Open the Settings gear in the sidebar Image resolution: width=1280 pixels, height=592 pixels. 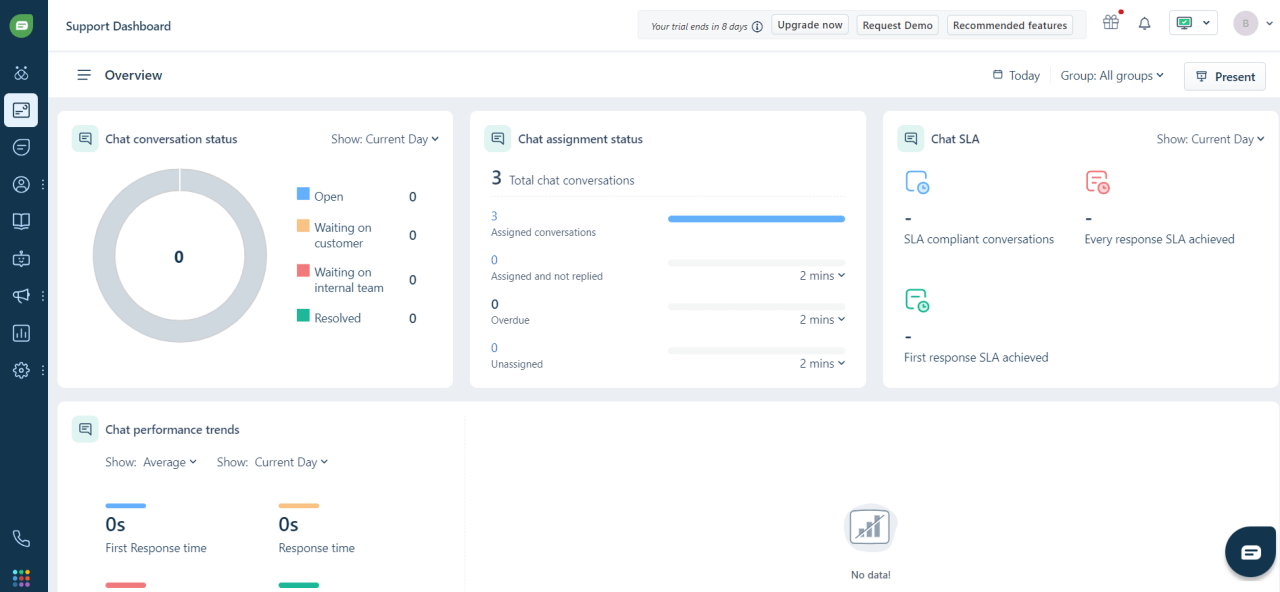22,370
